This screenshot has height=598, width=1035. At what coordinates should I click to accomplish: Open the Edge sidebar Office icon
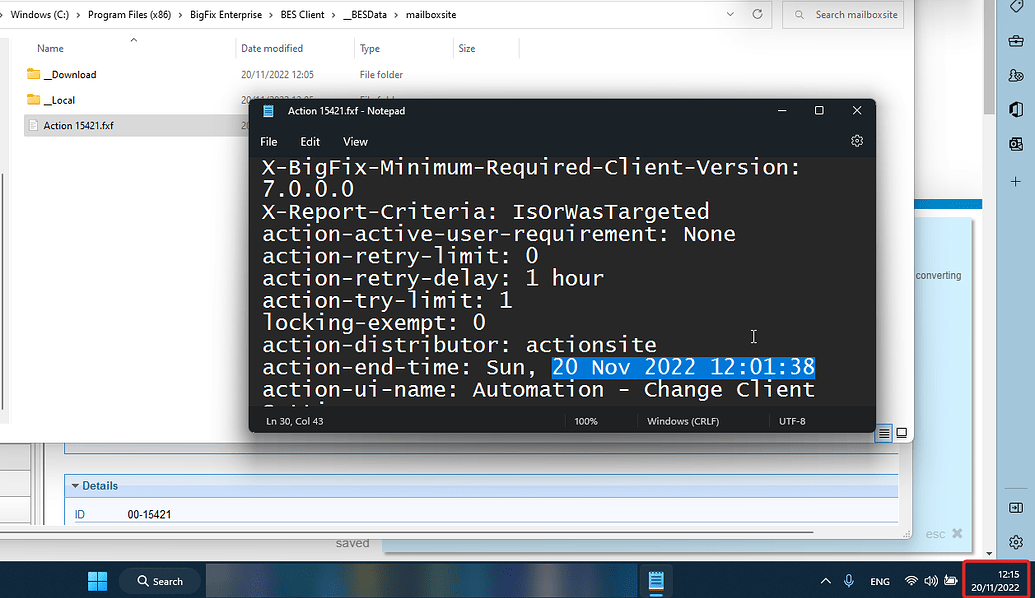1017,110
